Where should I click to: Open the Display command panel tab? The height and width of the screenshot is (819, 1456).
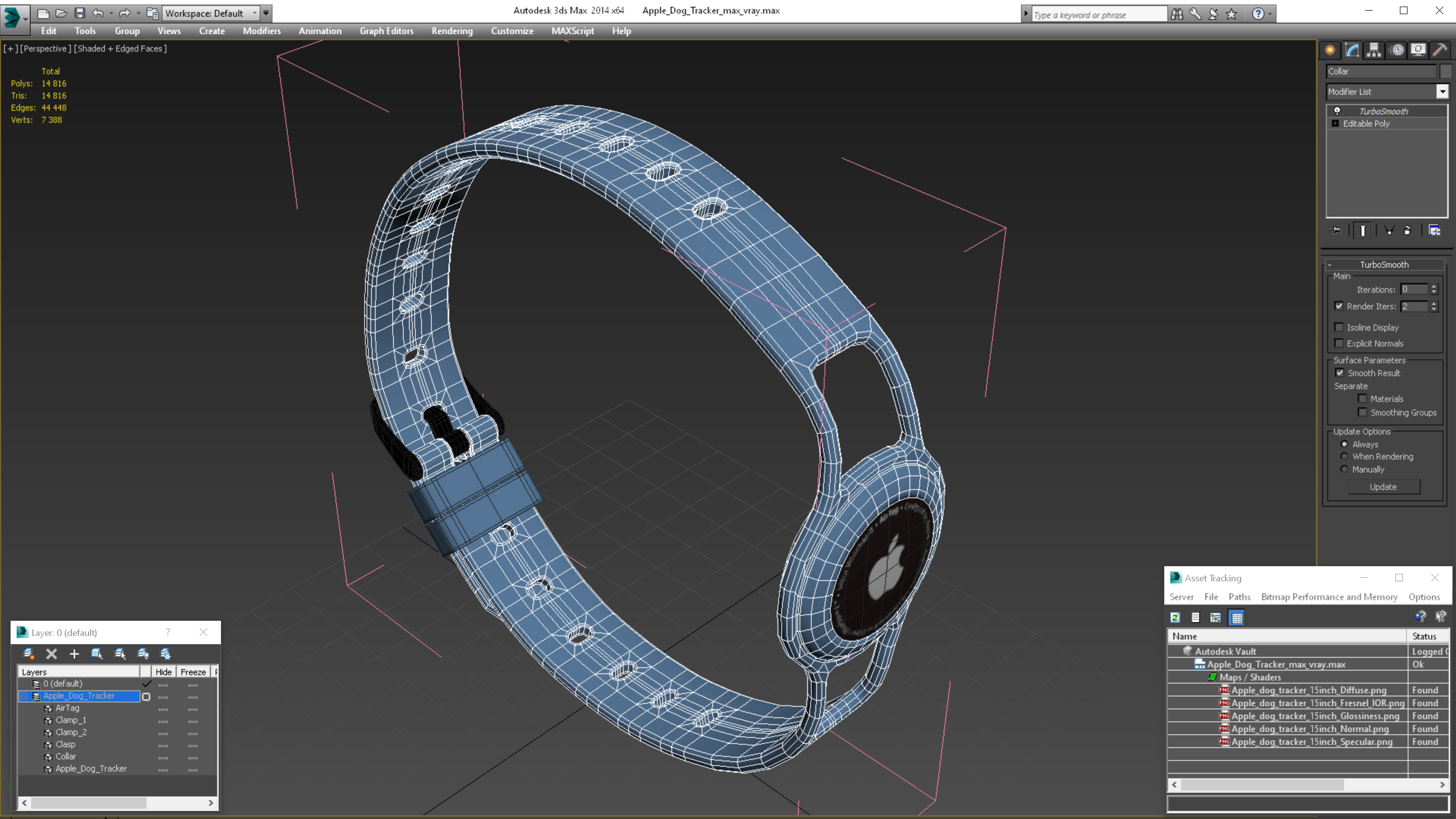tap(1418, 51)
